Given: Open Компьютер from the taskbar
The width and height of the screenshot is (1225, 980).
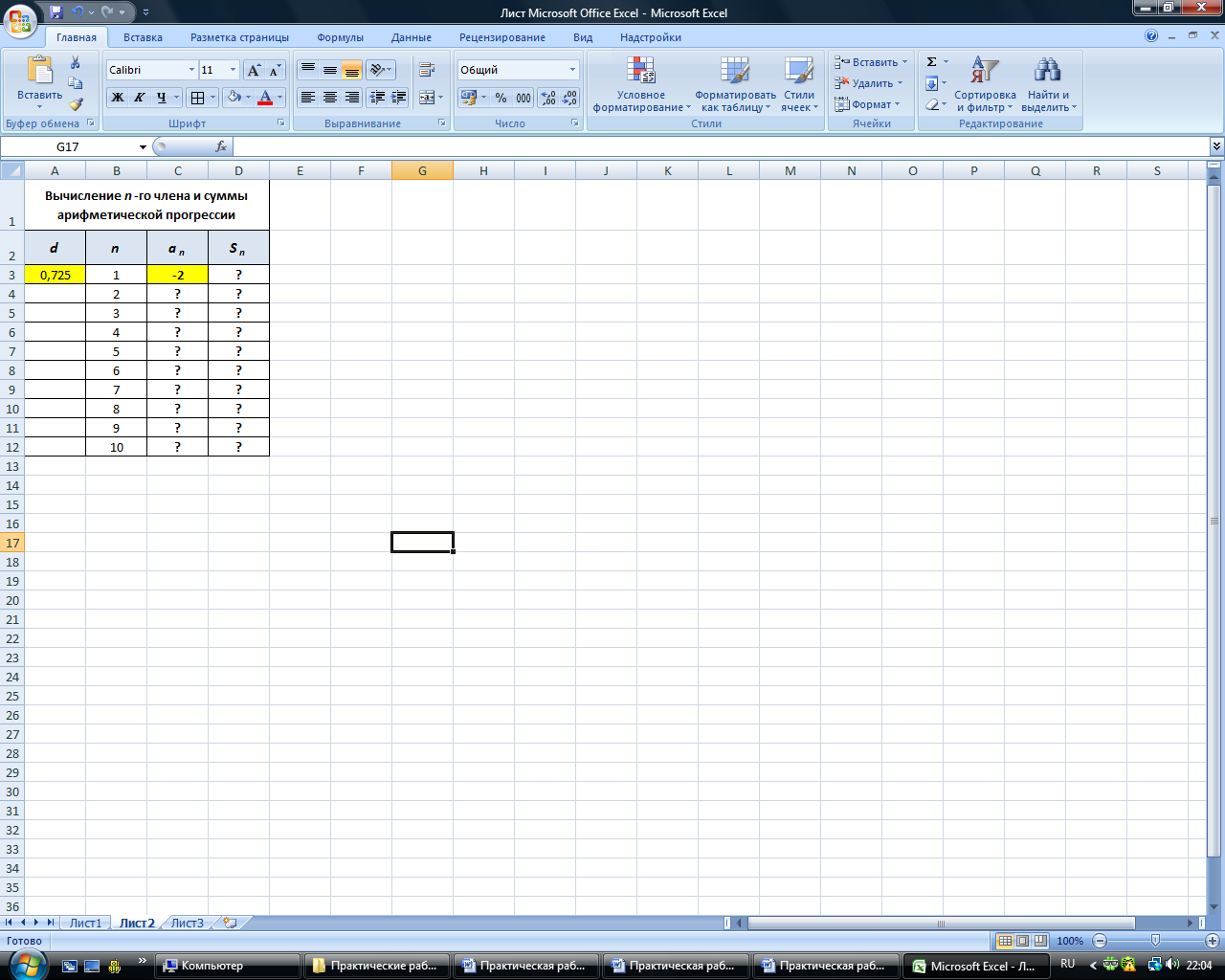Looking at the screenshot, I should click(227, 966).
